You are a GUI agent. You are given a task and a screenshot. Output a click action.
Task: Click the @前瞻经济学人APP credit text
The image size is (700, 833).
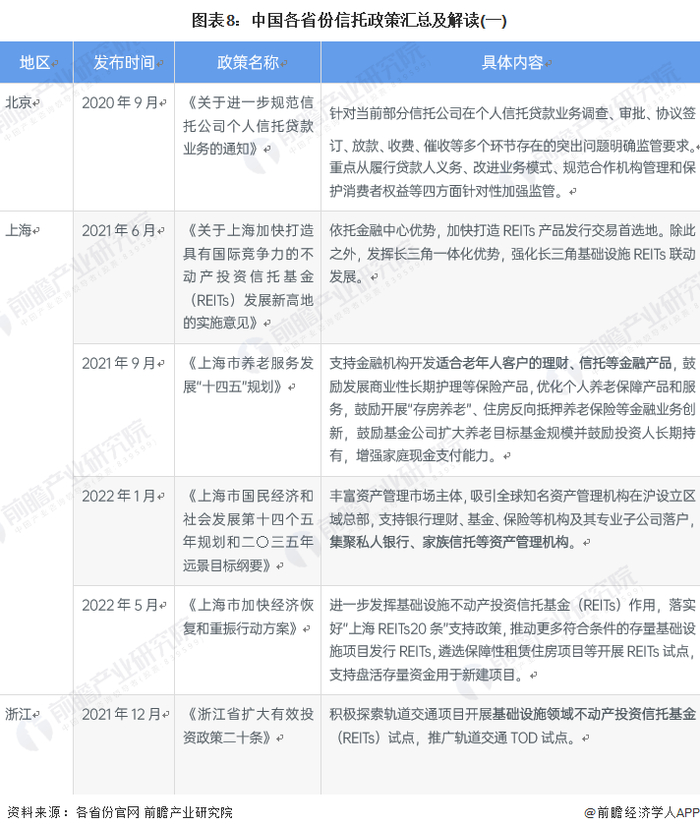tap(642, 812)
